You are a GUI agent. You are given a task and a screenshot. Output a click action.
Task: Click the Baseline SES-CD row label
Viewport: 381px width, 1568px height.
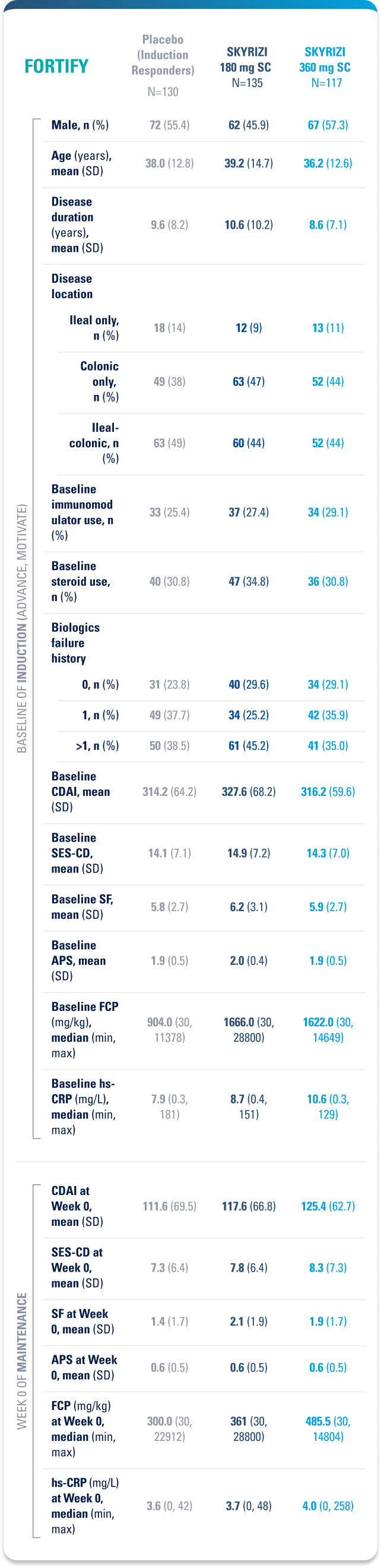(x=77, y=853)
